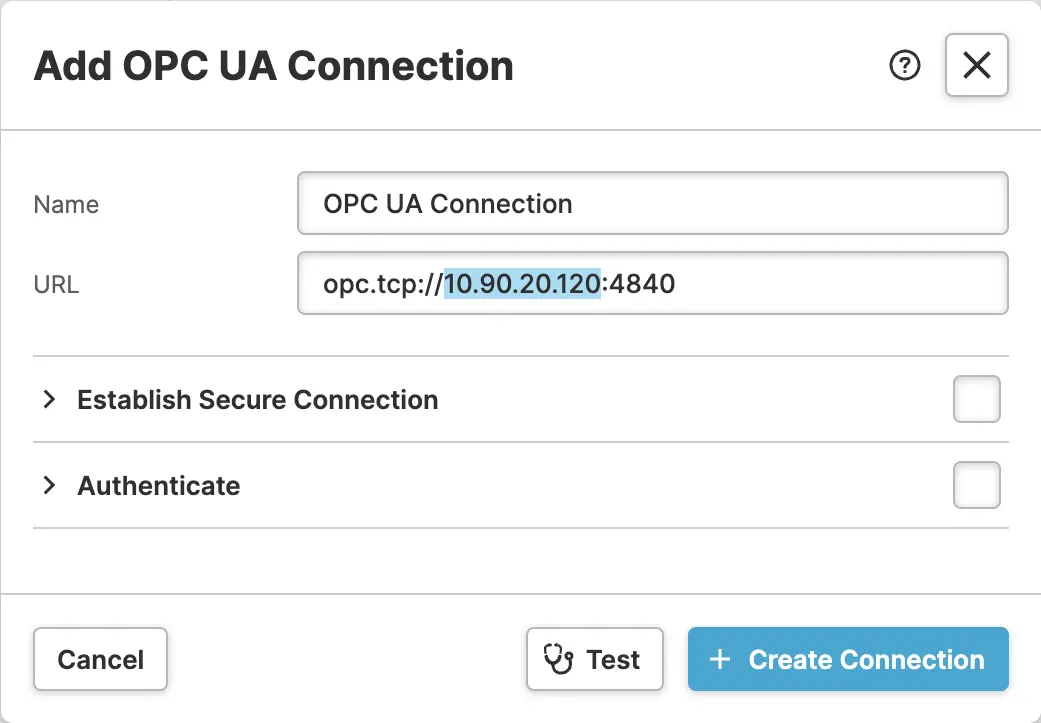Click the Name field label
The width and height of the screenshot is (1041, 723).
(x=66, y=205)
